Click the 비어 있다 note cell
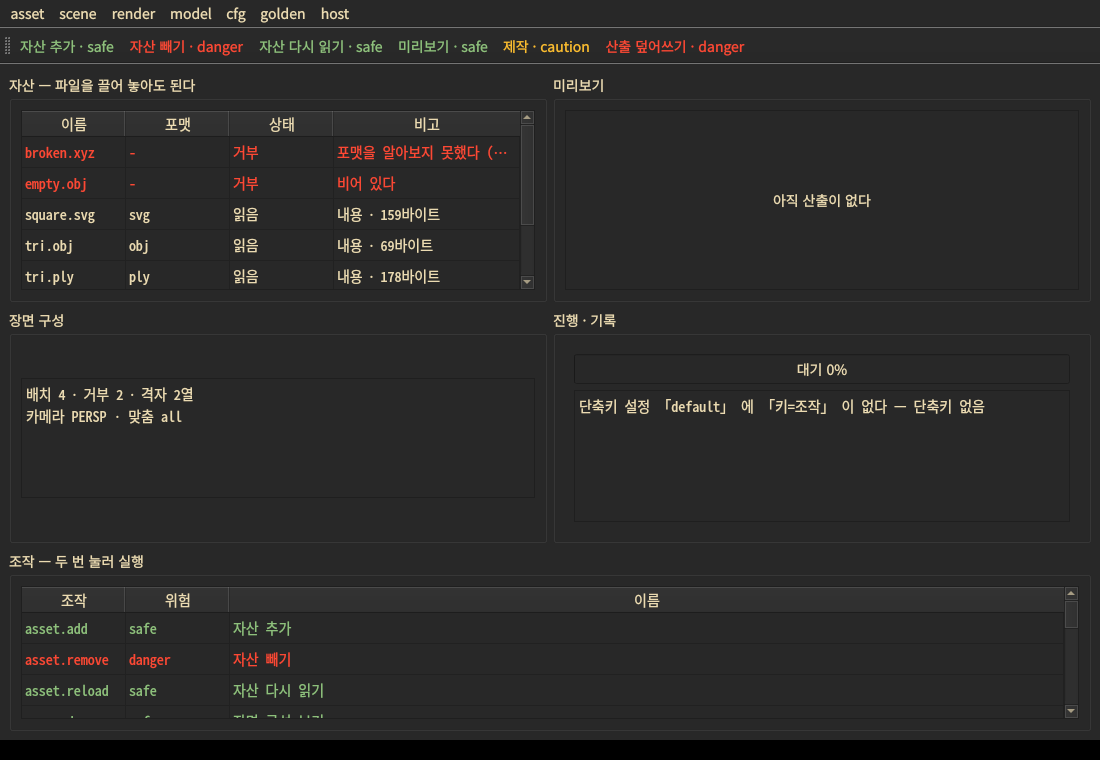 (427, 183)
